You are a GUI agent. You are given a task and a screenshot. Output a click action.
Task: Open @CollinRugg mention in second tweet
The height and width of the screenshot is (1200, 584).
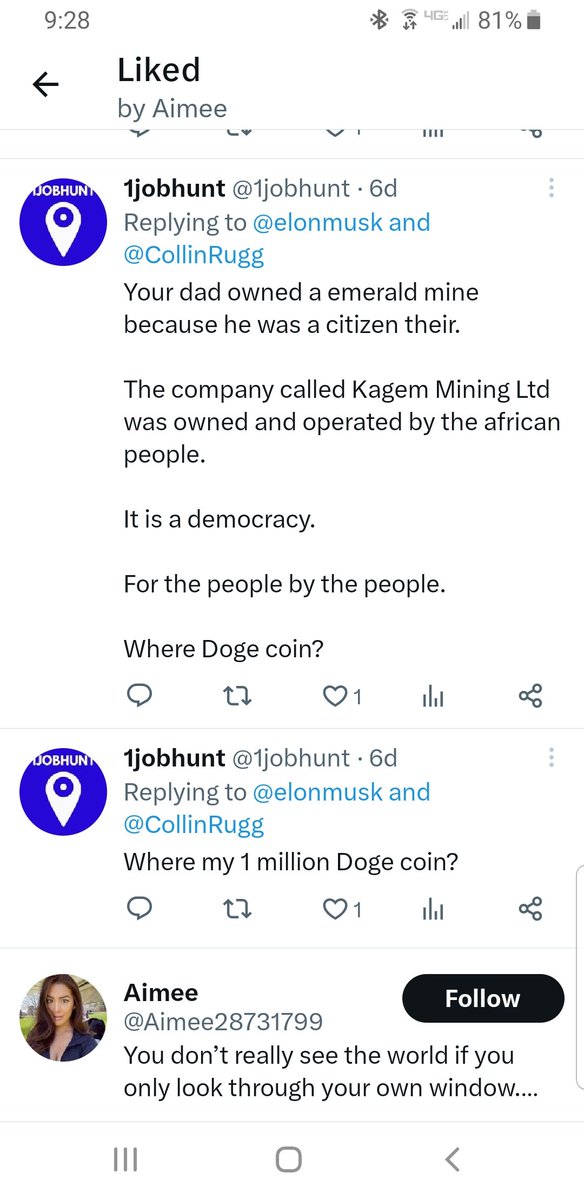point(194,825)
